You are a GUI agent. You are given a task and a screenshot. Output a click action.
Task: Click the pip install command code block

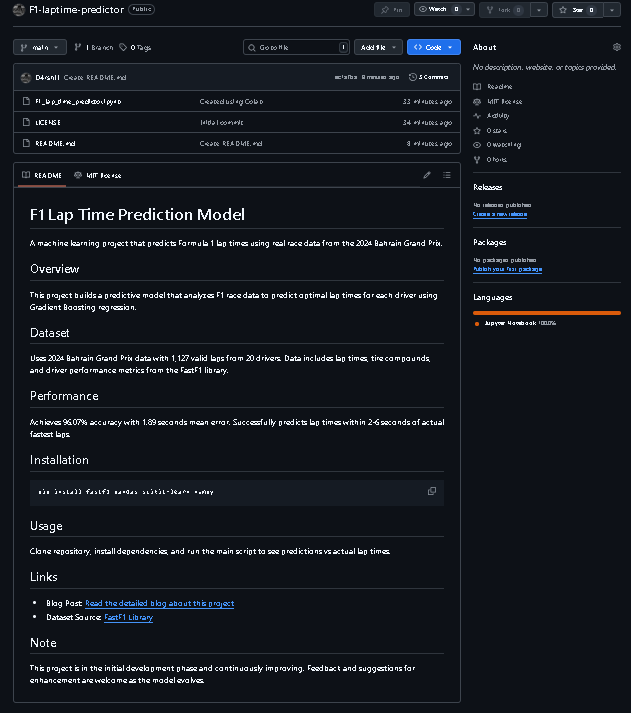[x=237, y=492]
